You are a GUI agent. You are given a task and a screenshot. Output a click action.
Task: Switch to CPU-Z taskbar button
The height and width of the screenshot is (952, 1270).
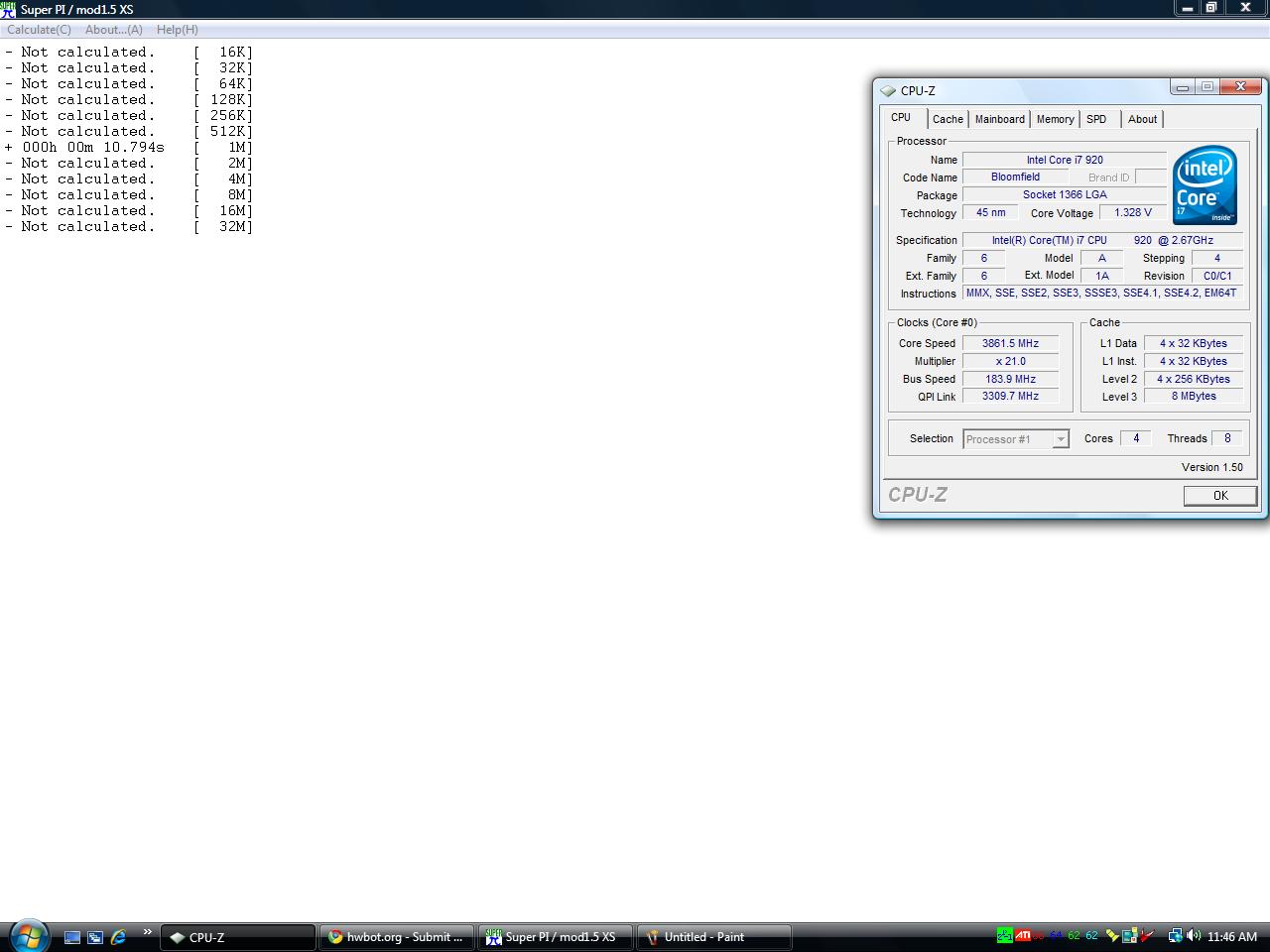[238, 937]
